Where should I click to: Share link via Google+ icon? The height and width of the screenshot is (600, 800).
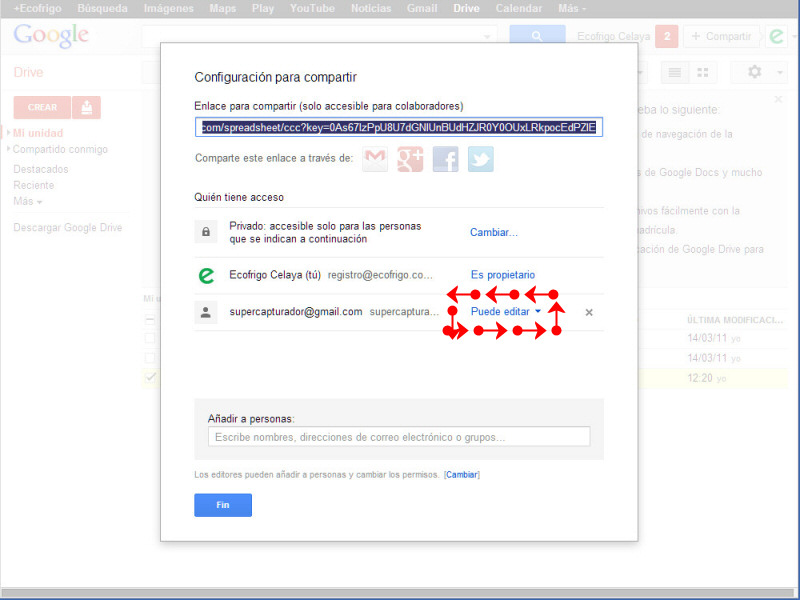[410, 159]
